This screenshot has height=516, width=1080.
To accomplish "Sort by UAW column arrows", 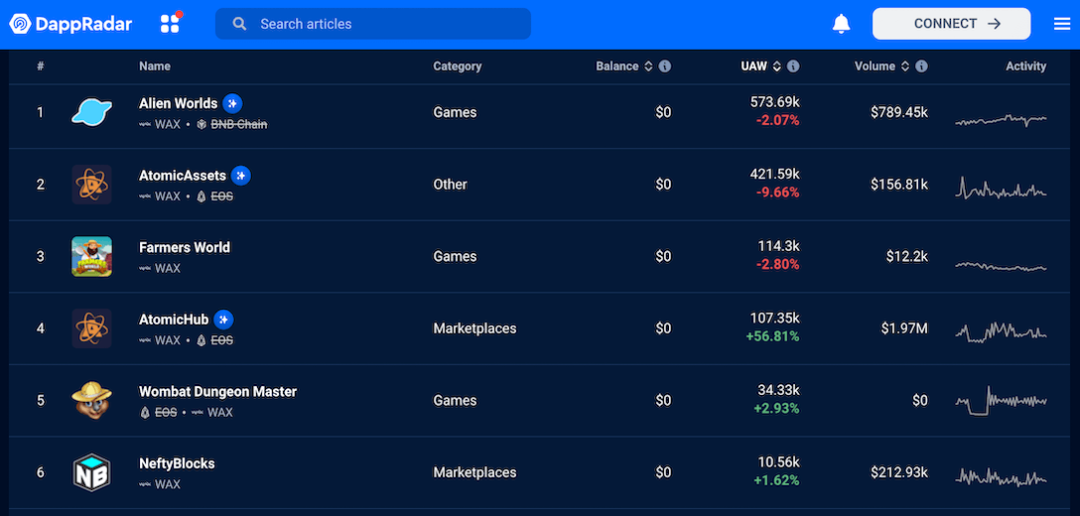I will point(776,66).
